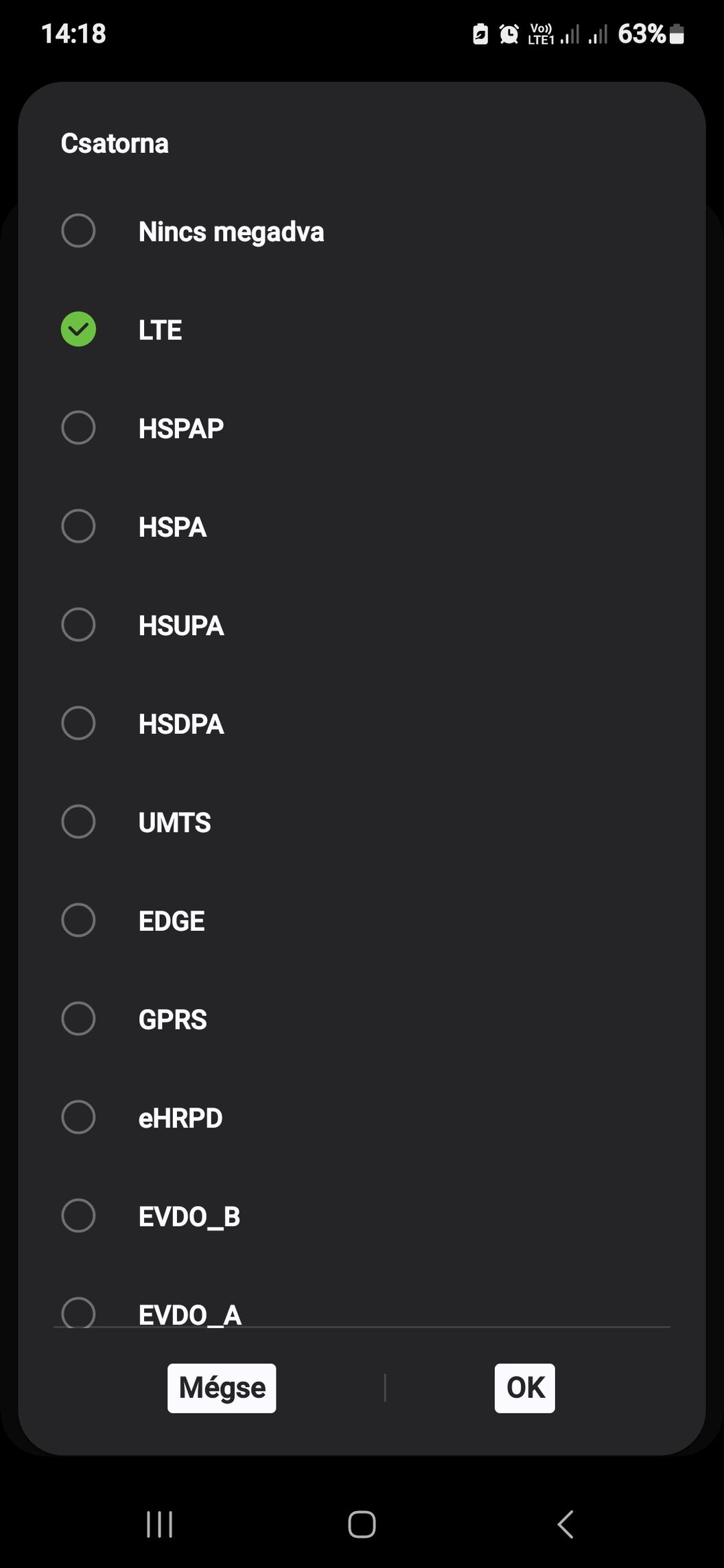The width and height of the screenshot is (724, 1568).
Task: Confirm selection with OK button
Action: tap(525, 1388)
